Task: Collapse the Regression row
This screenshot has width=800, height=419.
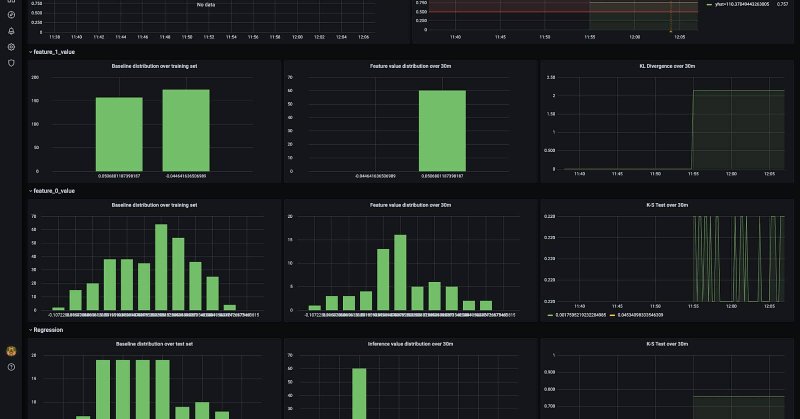Action: pos(46,330)
